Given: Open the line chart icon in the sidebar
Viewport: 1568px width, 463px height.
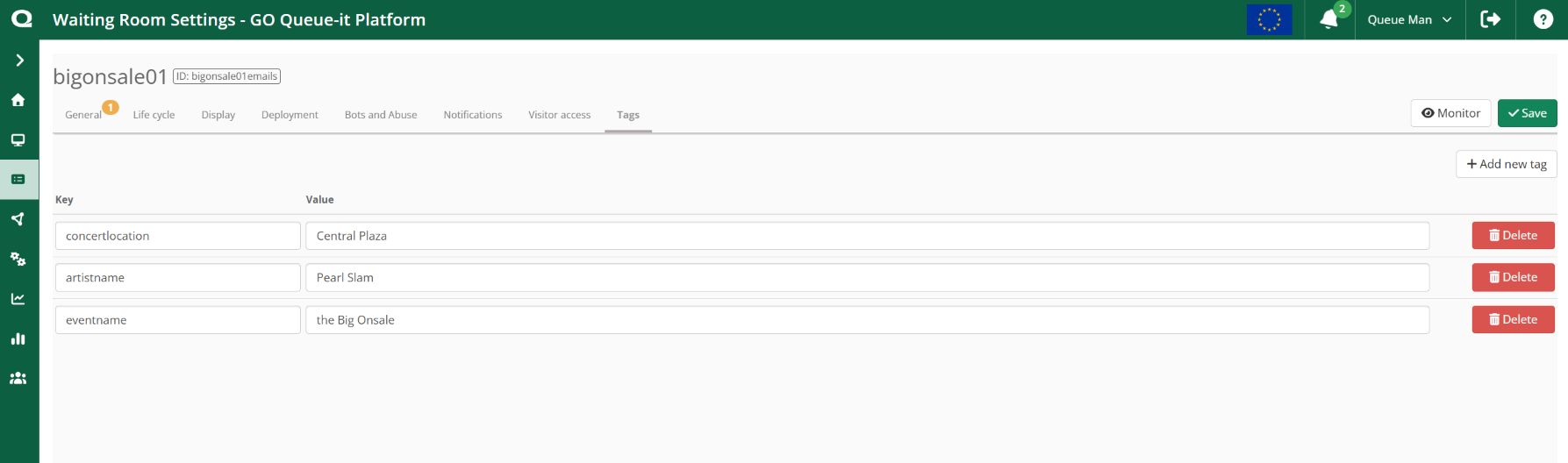Looking at the screenshot, I should 18,299.
